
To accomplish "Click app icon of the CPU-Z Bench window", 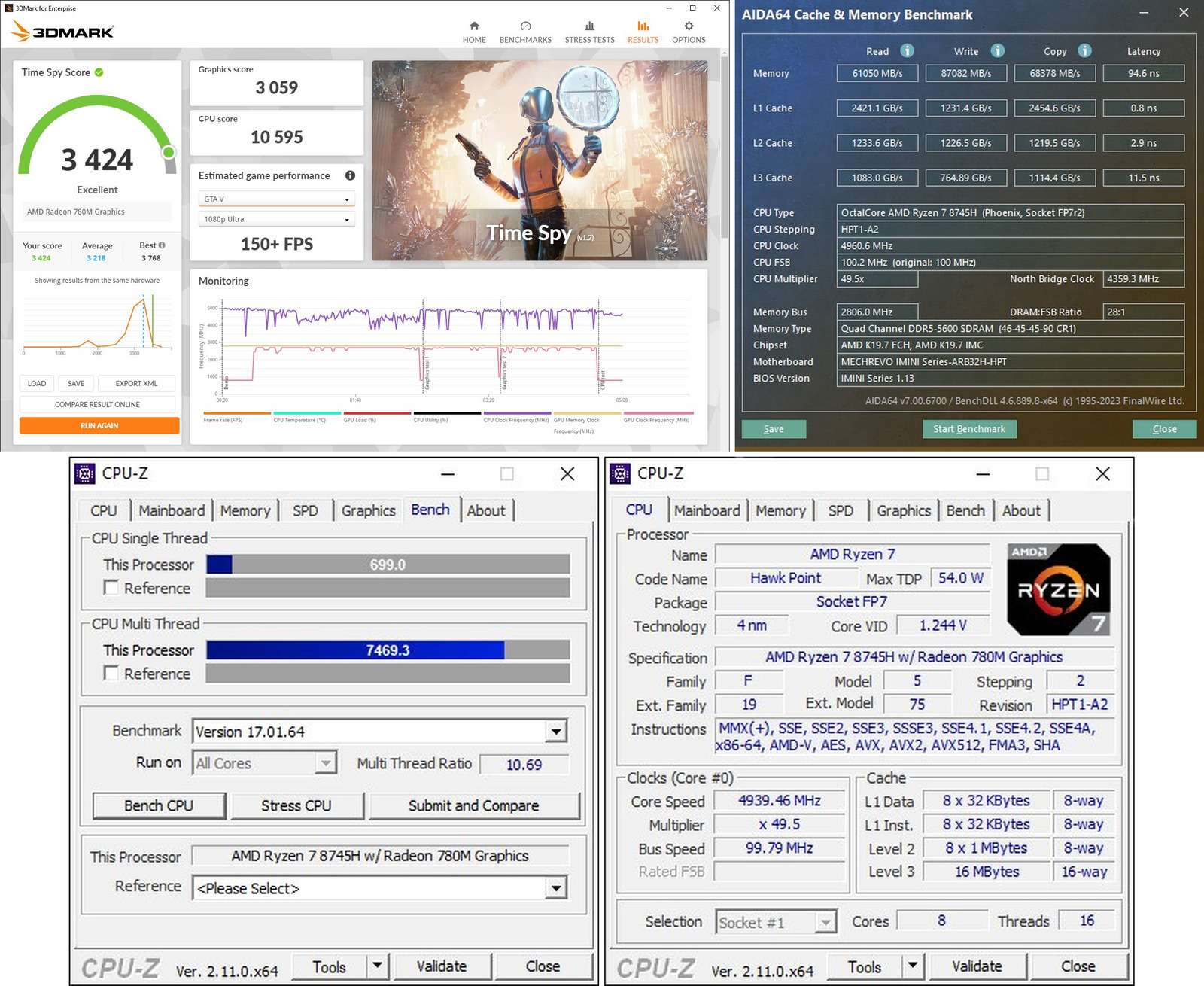I will coord(85,473).
